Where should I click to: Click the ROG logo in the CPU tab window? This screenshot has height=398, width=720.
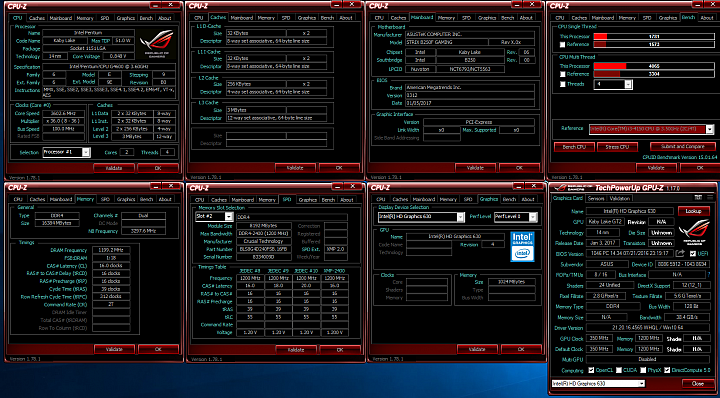(x=156, y=44)
